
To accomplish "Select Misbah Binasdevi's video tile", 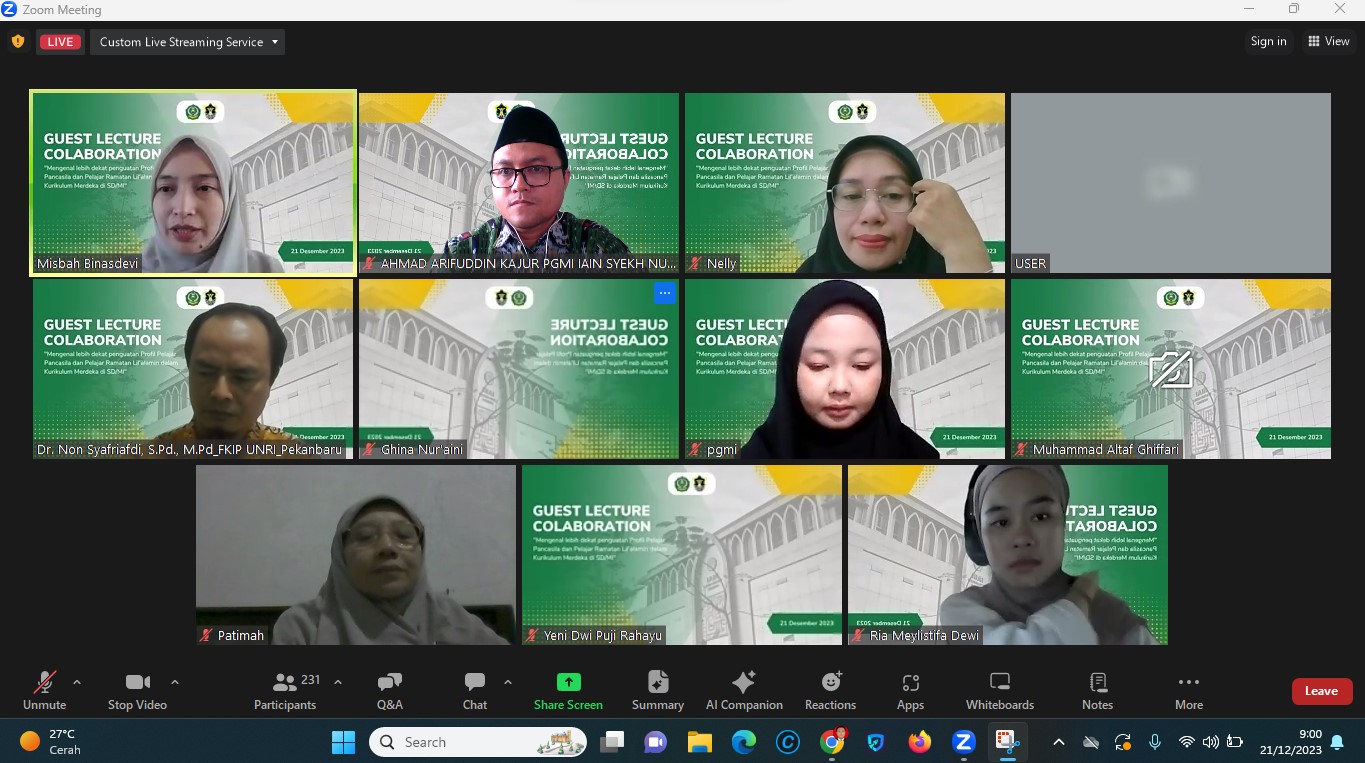I will coord(193,182).
